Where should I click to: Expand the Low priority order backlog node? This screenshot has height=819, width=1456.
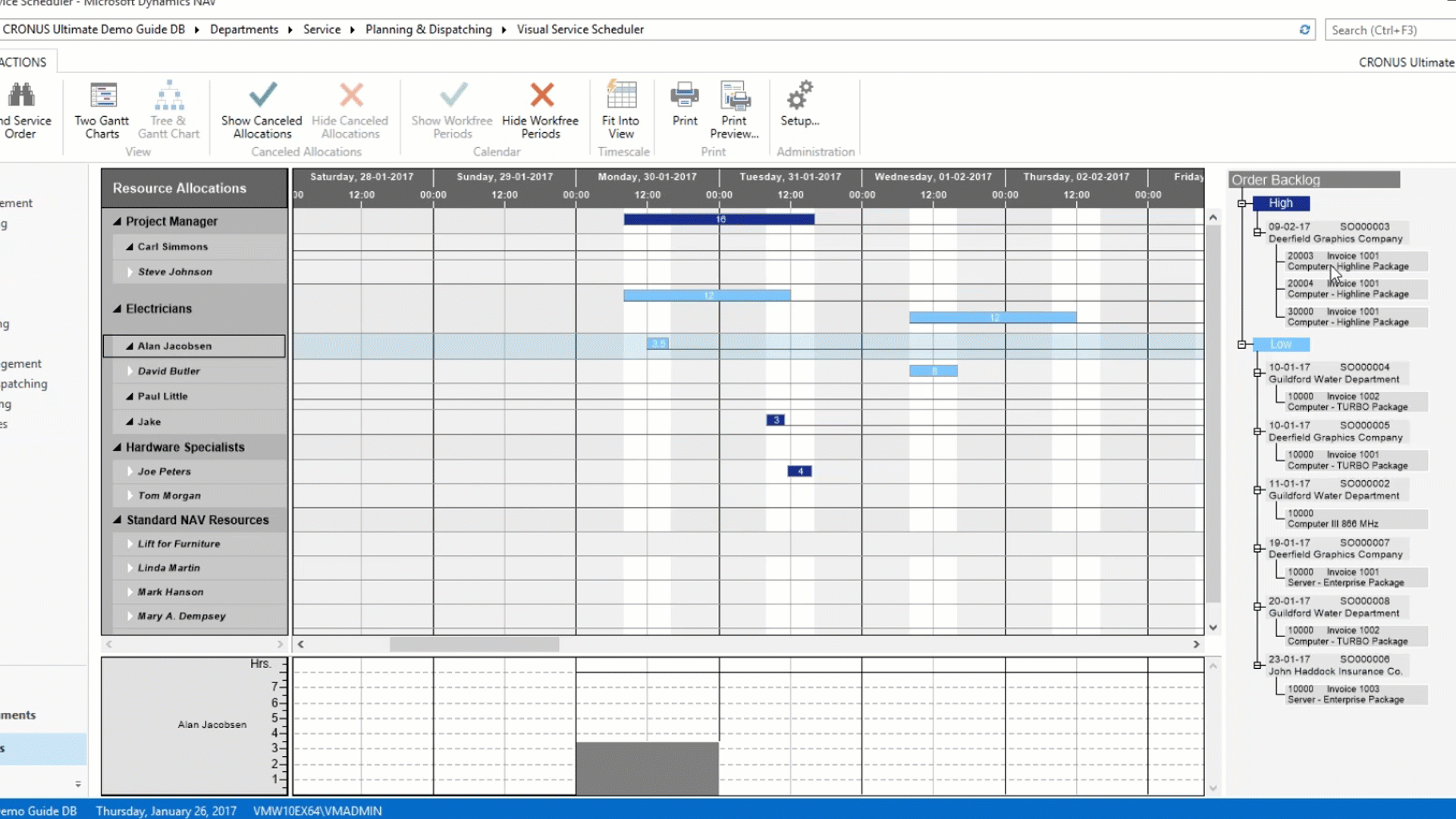pyautogui.click(x=1243, y=344)
